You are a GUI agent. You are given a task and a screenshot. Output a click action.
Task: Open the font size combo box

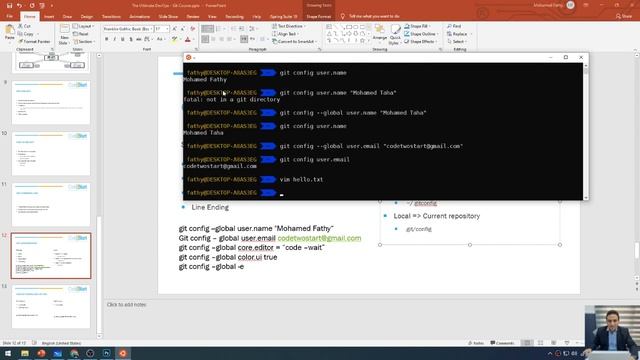(x=162, y=29)
